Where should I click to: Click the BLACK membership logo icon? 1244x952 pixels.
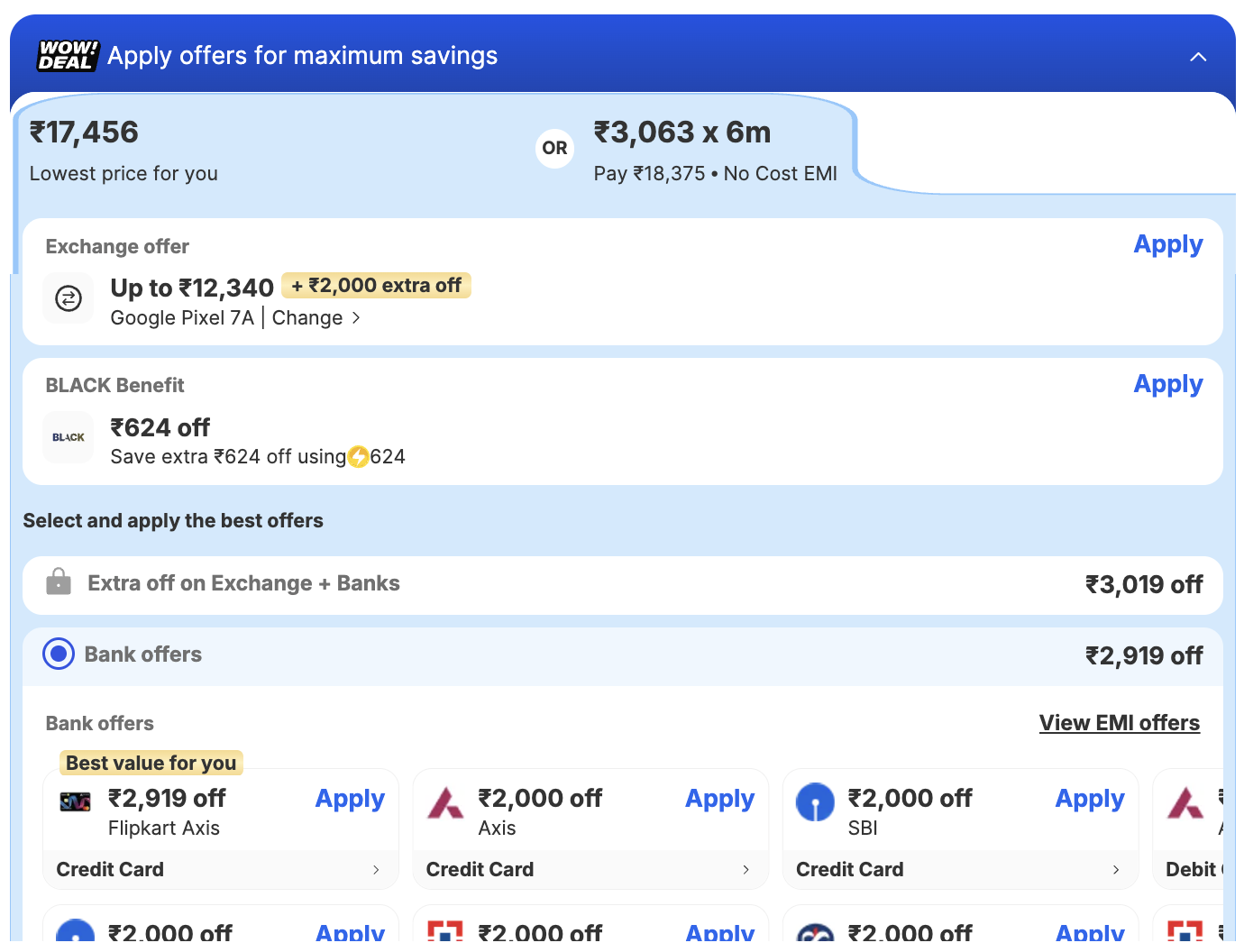pyautogui.click(x=69, y=437)
